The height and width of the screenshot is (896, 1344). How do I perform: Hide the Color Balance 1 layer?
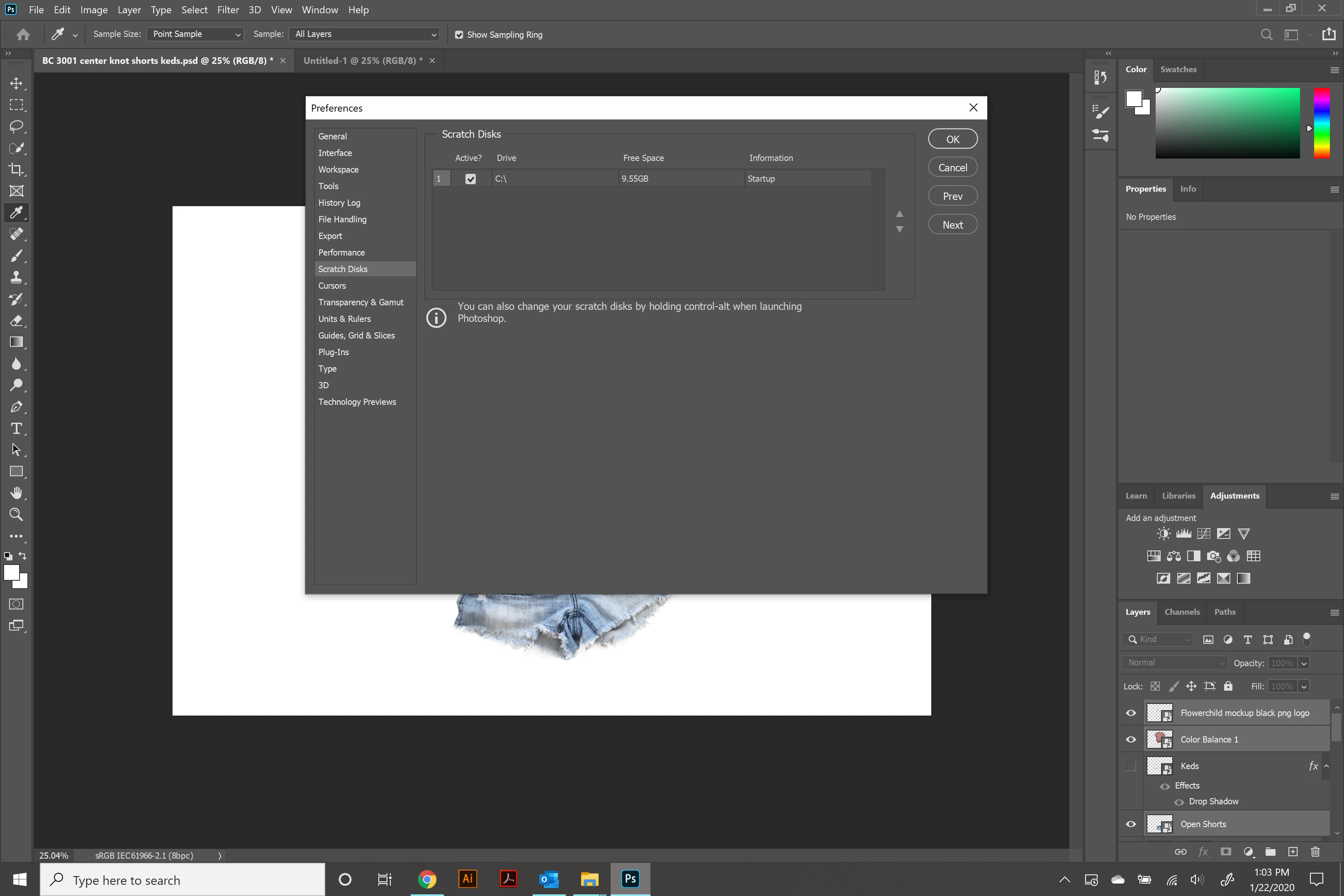pos(1131,740)
